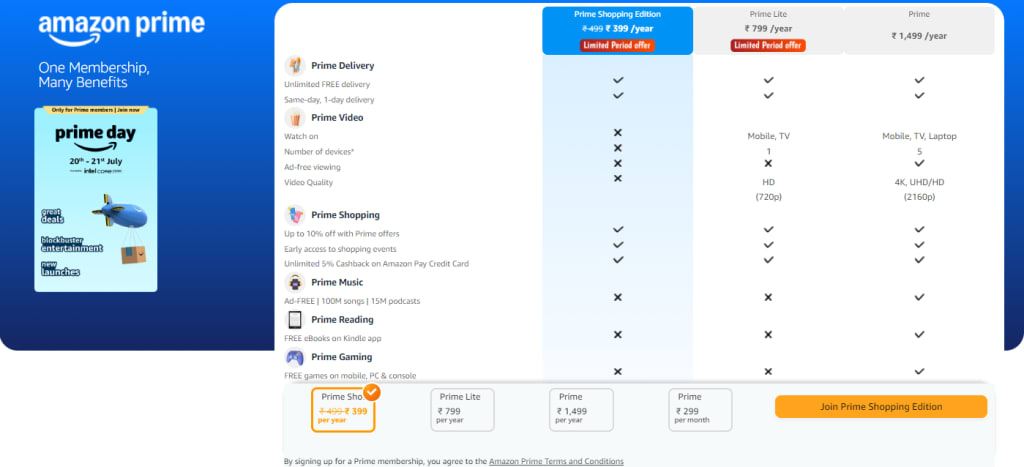Click the Prime Music headphones icon
Screen dimensions: 1024x467
[x=295, y=283]
